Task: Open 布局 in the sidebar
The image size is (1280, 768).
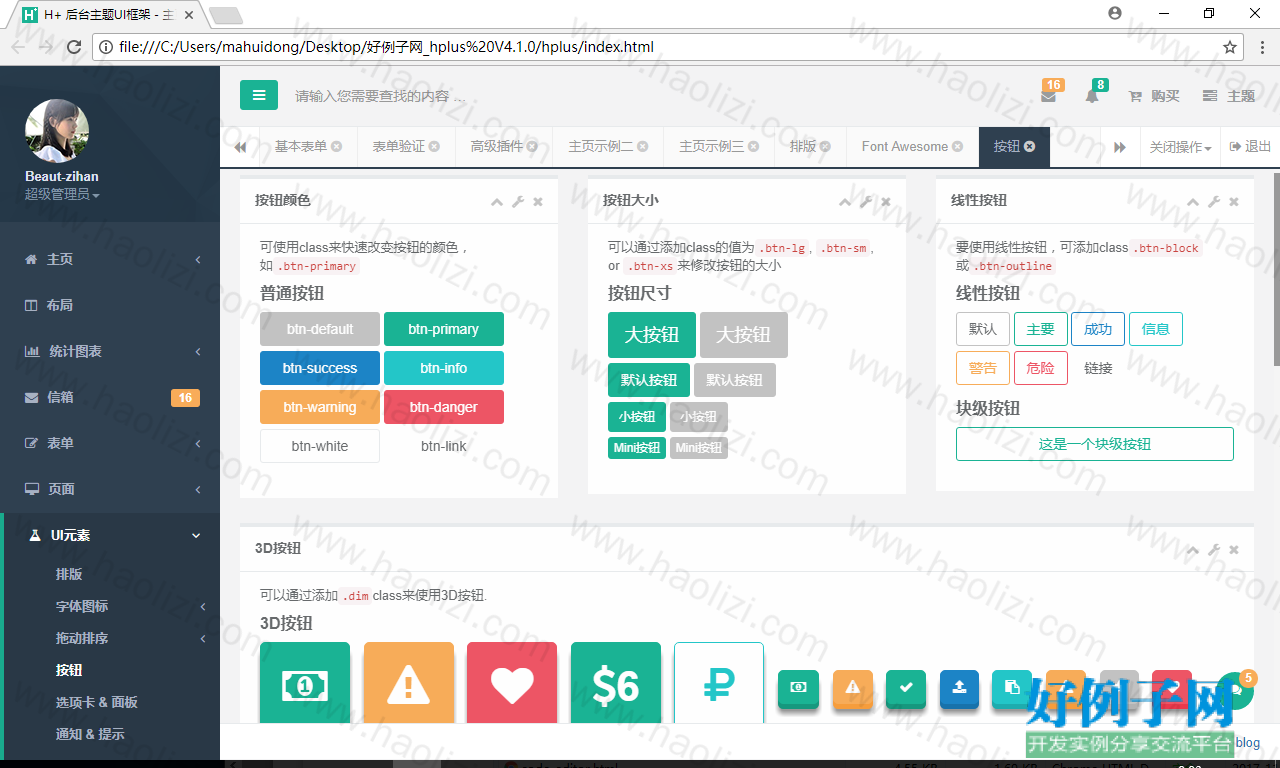Action: (x=110, y=305)
